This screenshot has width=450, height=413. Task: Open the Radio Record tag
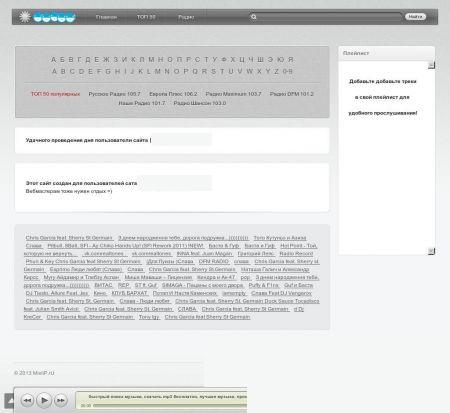click(x=296, y=254)
